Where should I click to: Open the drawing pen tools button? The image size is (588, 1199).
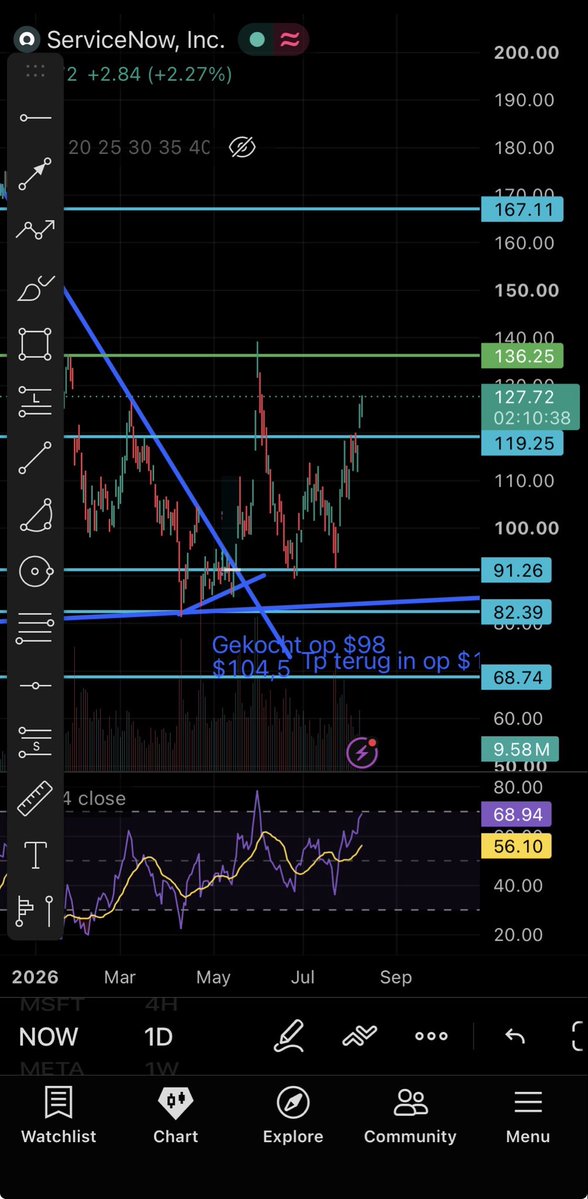(x=290, y=1036)
